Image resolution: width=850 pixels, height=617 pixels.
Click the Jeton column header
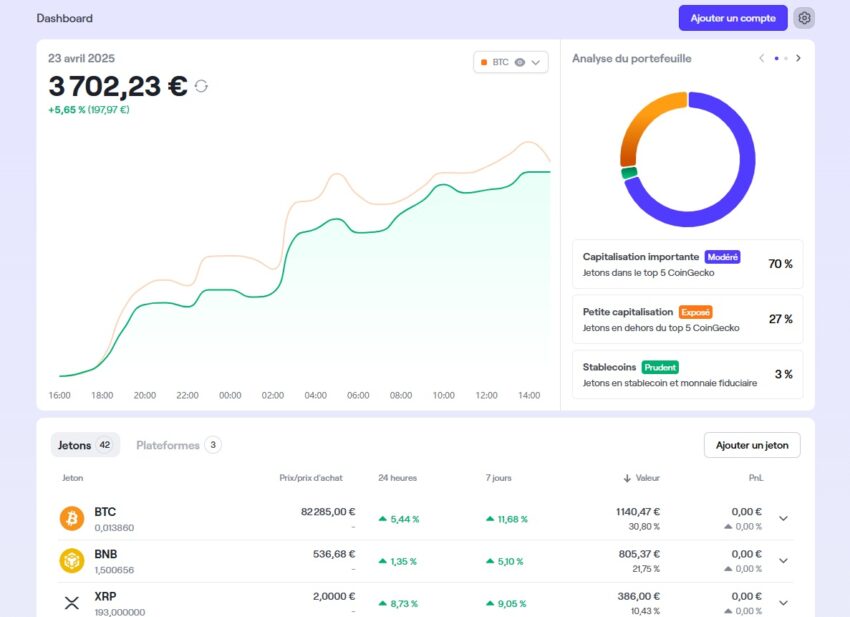(73, 478)
